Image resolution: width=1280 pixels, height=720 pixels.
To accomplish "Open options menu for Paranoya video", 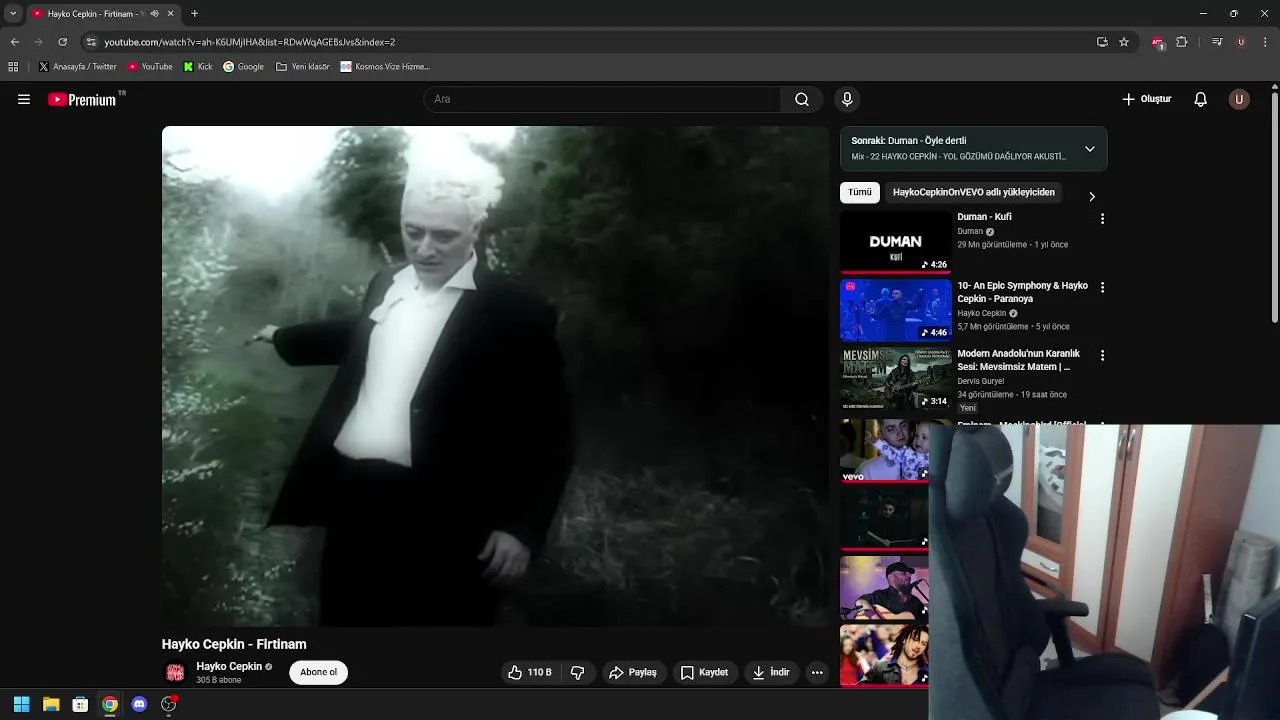I will (1103, 287).
